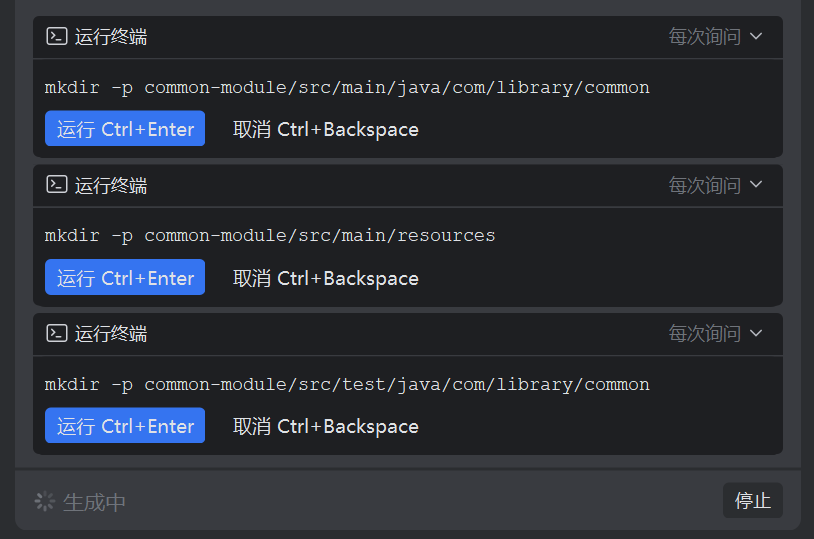Click the 生成中 loading spinner icon

pos(45,502)
